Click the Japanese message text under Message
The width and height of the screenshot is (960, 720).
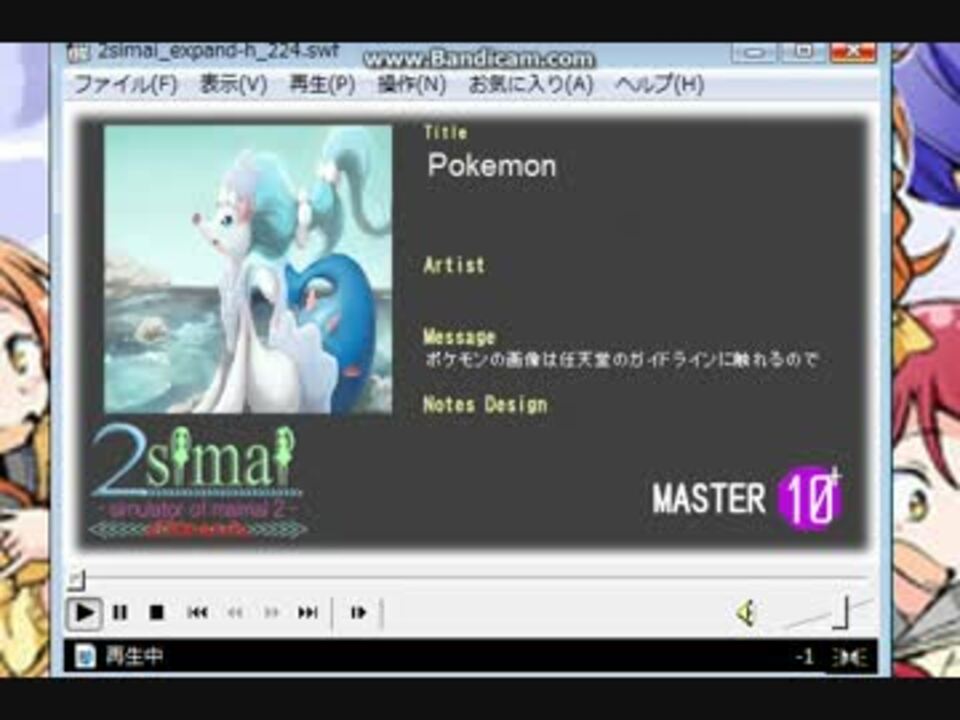(621, 359)
